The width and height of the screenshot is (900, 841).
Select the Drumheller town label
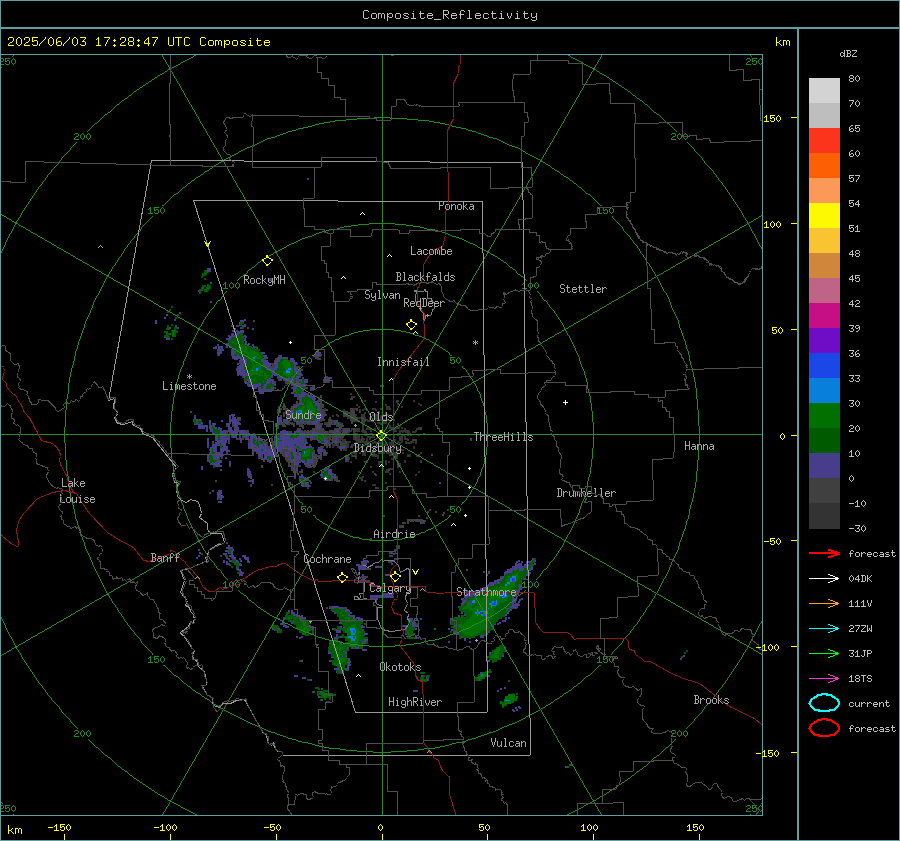(586, 493)
